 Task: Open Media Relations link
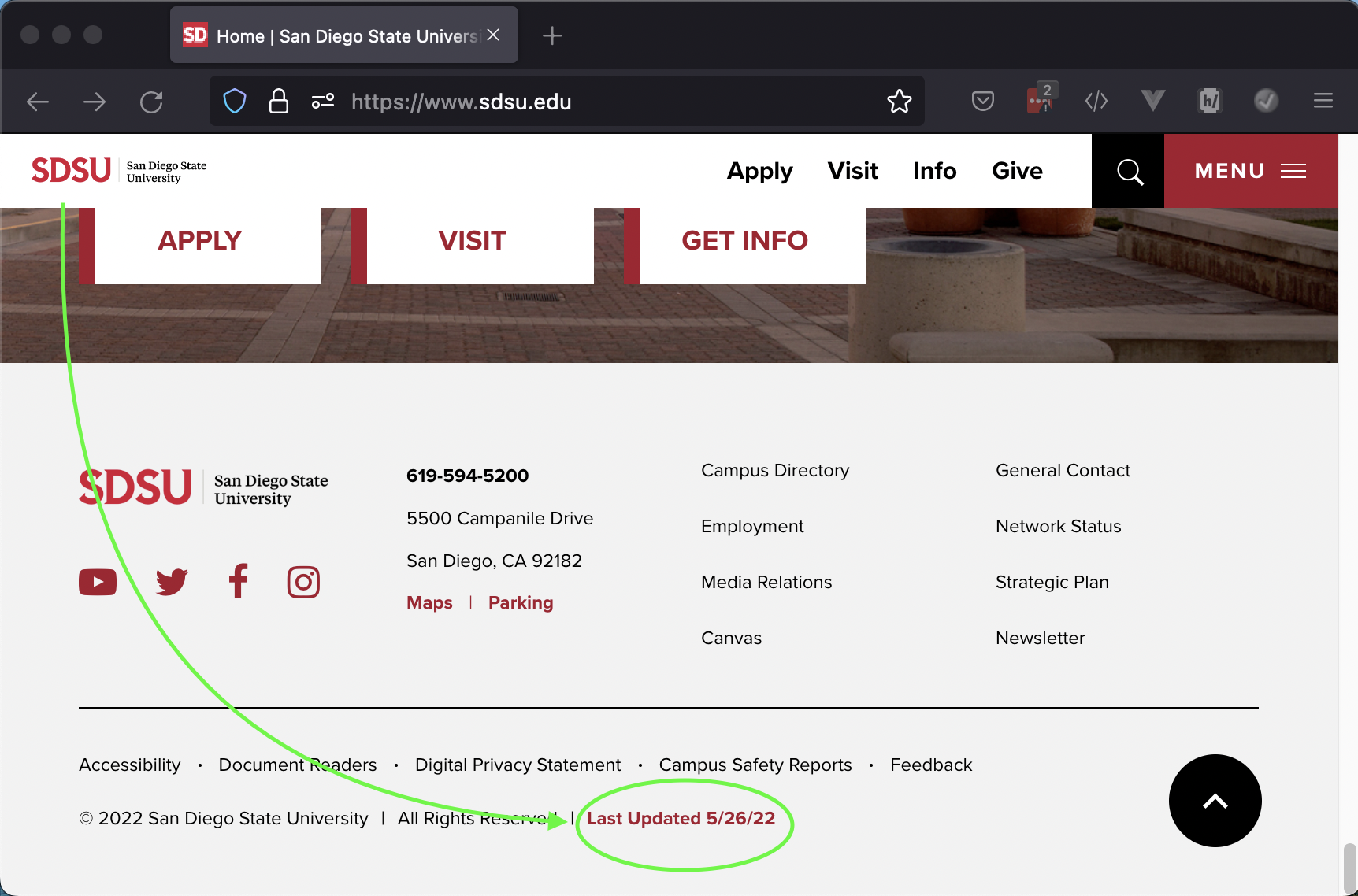click(x=766, y=583)
